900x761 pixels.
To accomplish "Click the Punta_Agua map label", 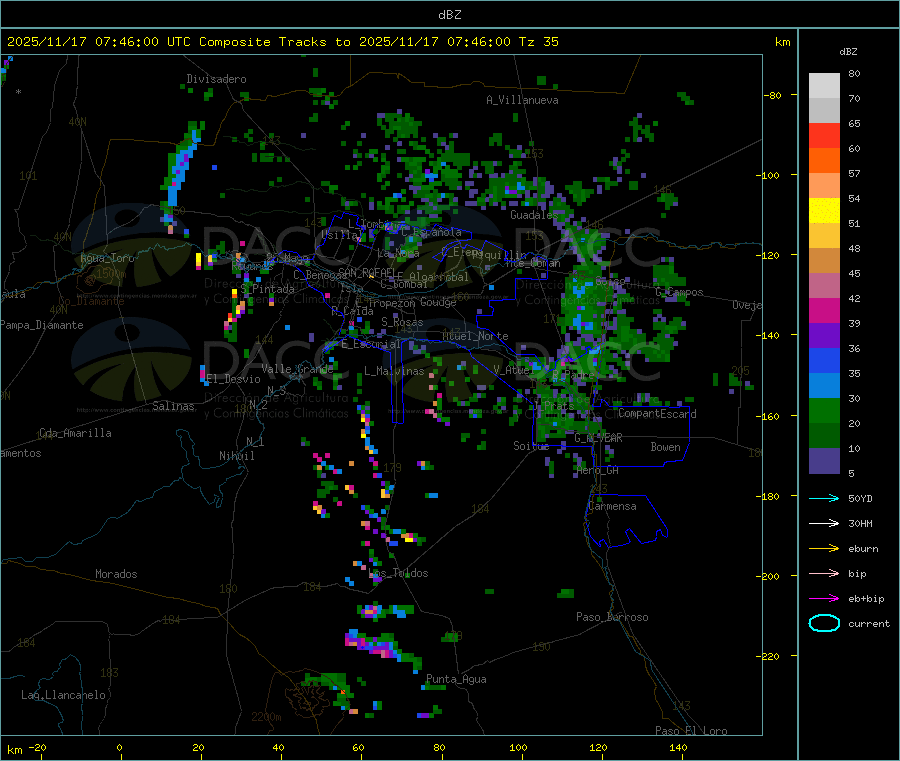I will click(x=456, y=679).
